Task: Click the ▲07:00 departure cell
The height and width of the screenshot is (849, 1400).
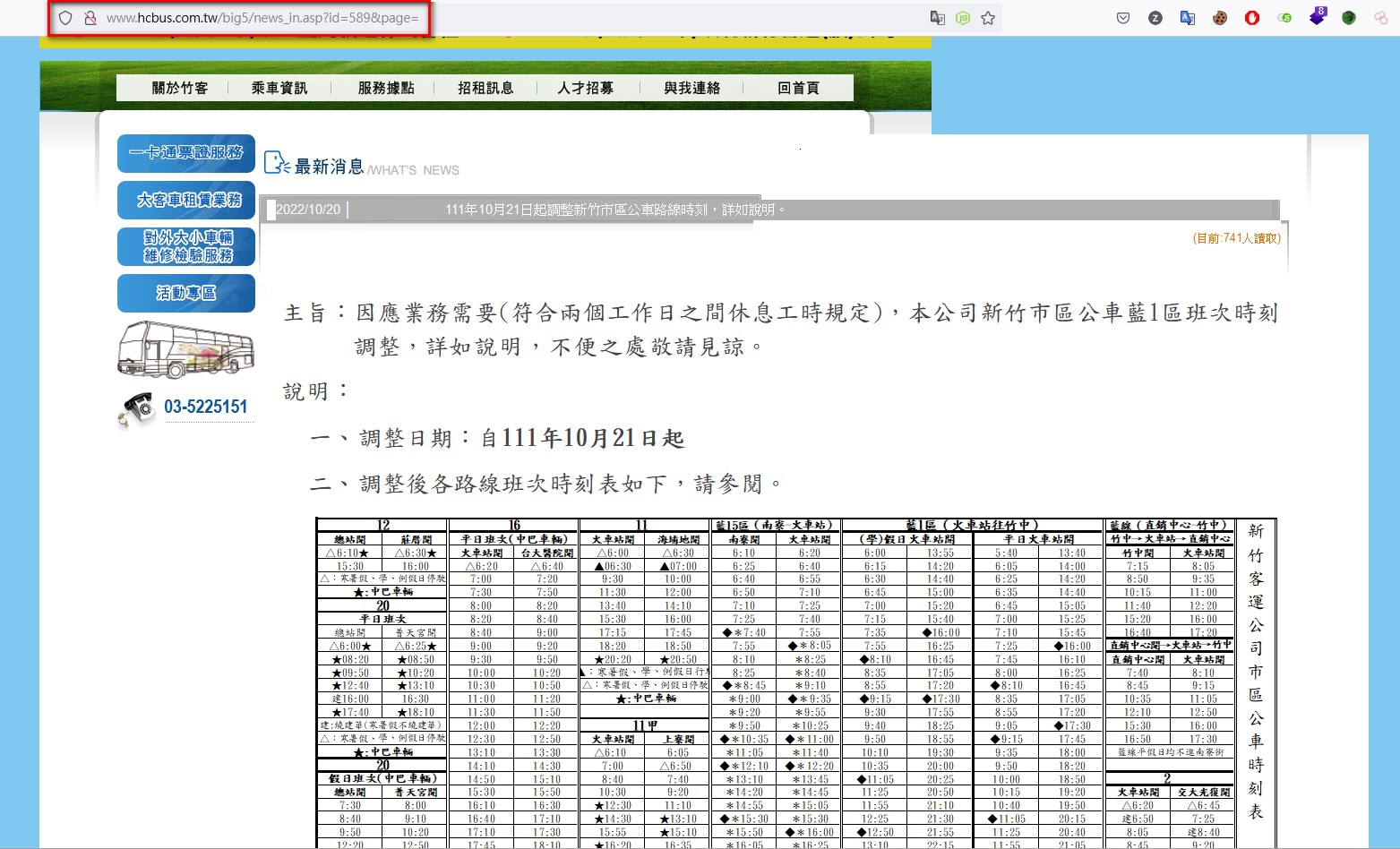Action: point(678,566)
